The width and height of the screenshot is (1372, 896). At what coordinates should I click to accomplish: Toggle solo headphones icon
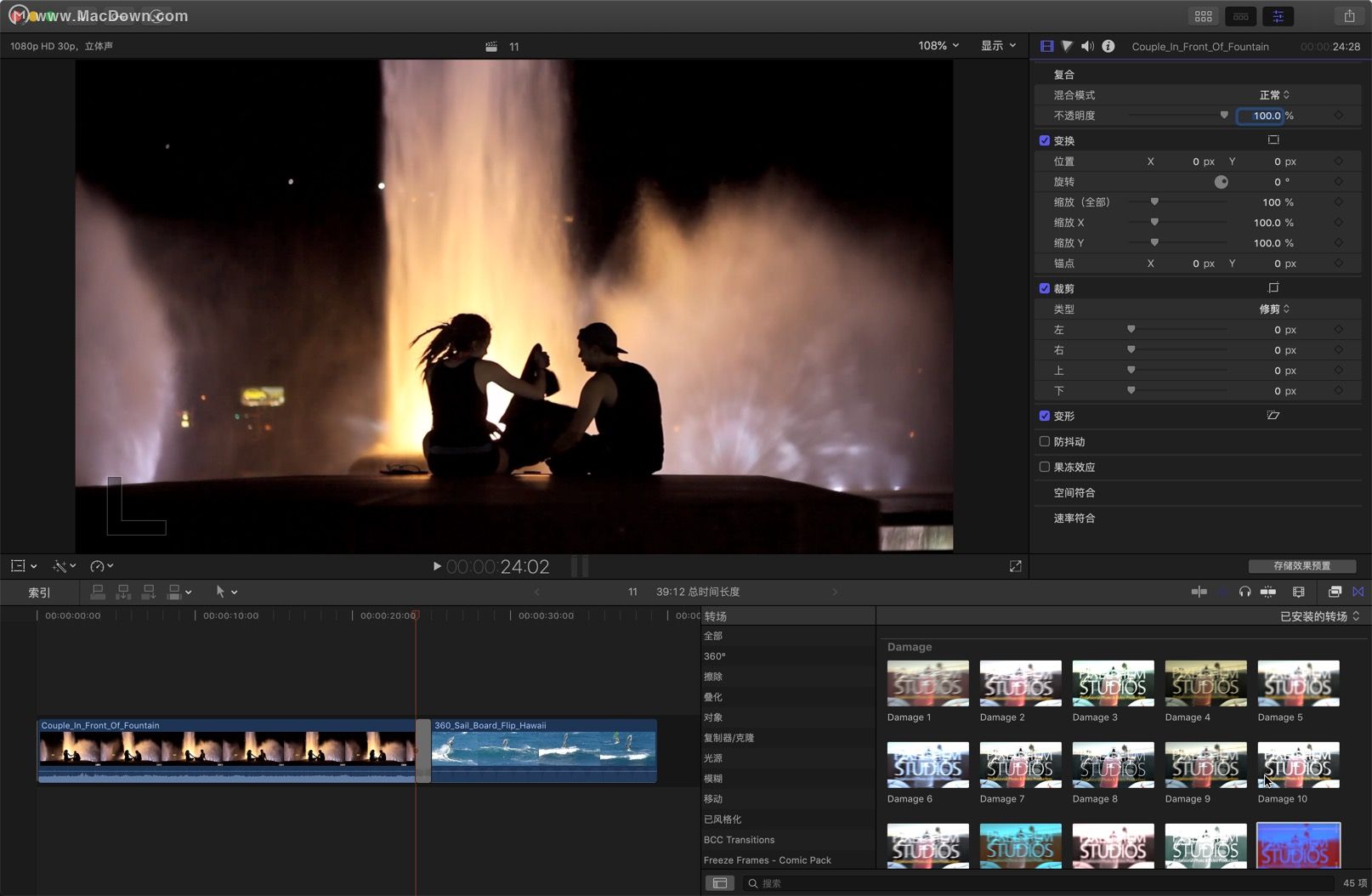1244,592
